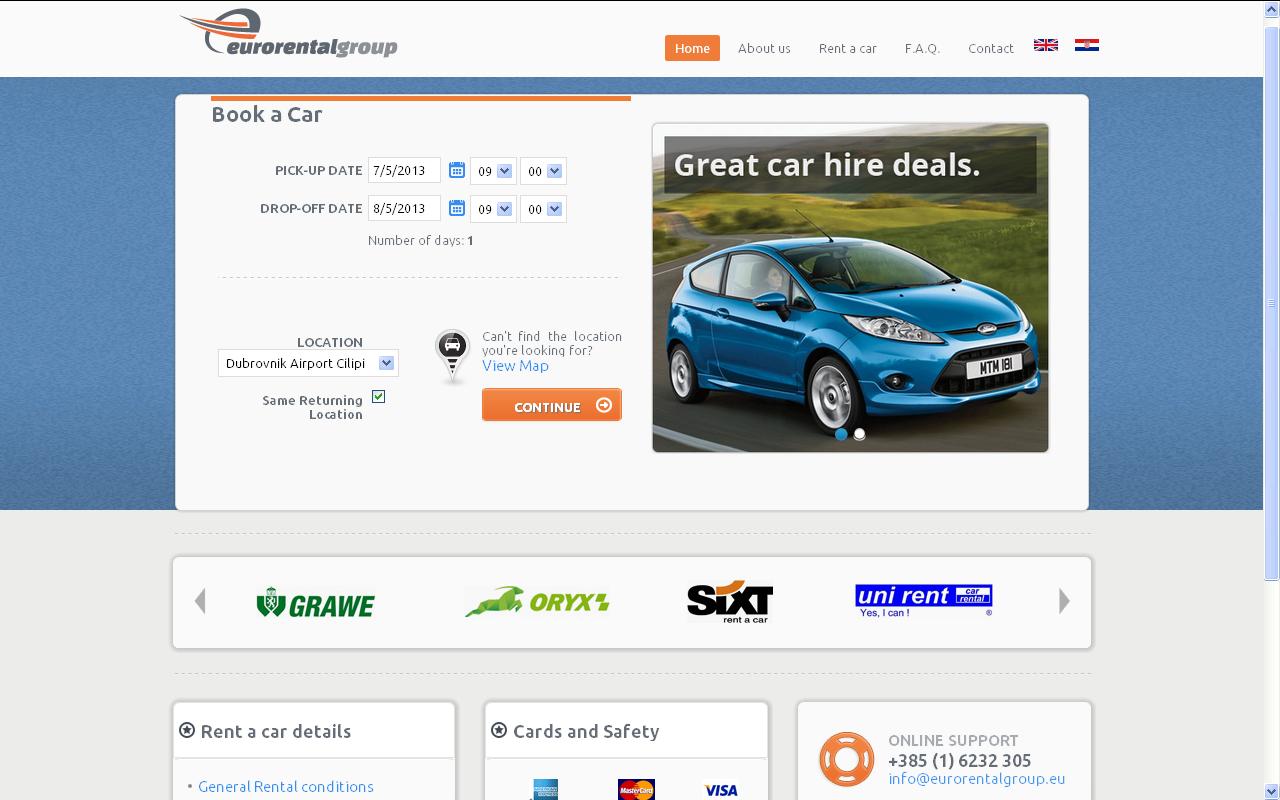
Task: Click the orange Continue button
Action: [x=552, y=405]
